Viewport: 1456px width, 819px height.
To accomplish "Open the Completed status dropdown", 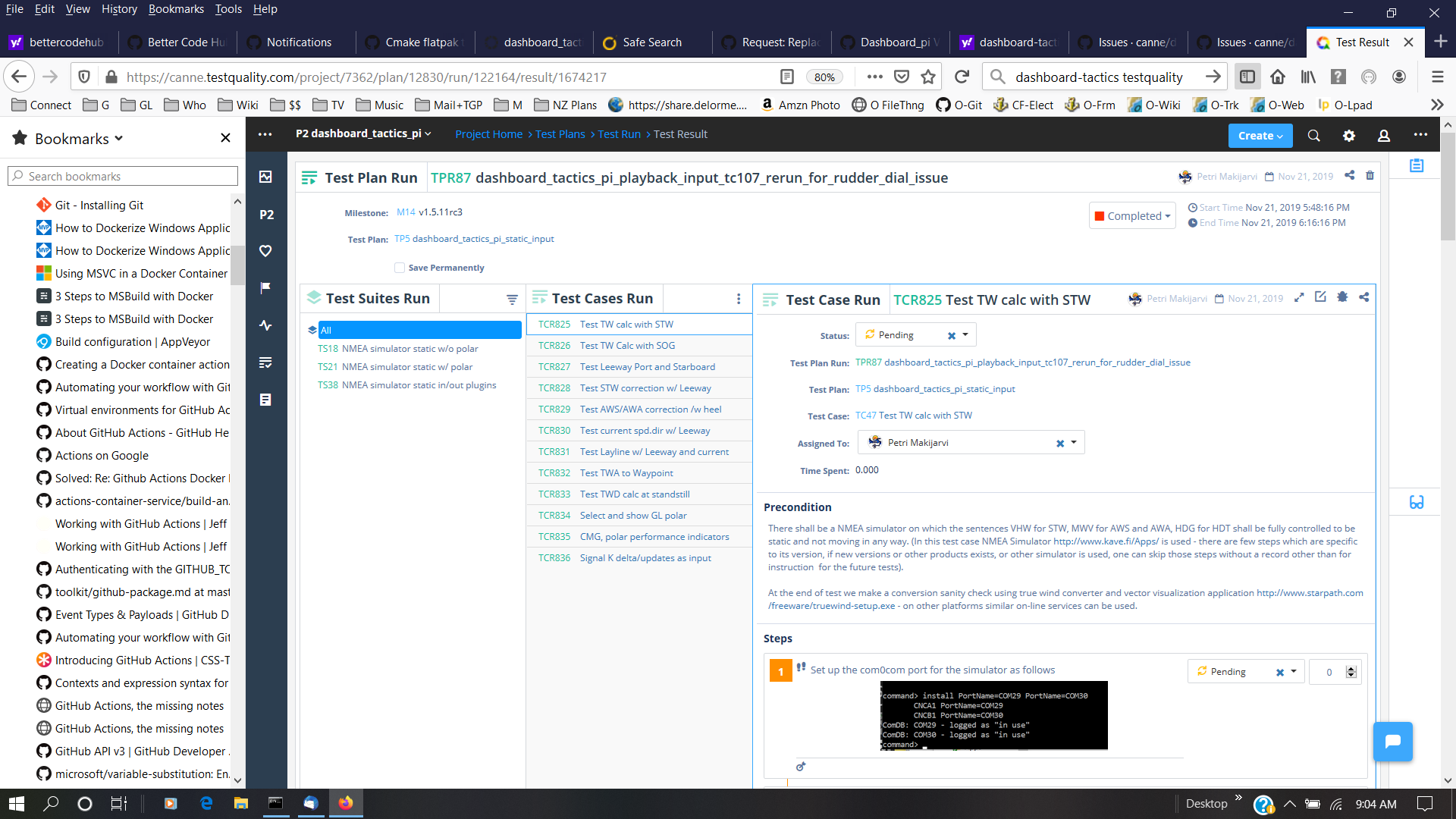I will (1131, 215).
